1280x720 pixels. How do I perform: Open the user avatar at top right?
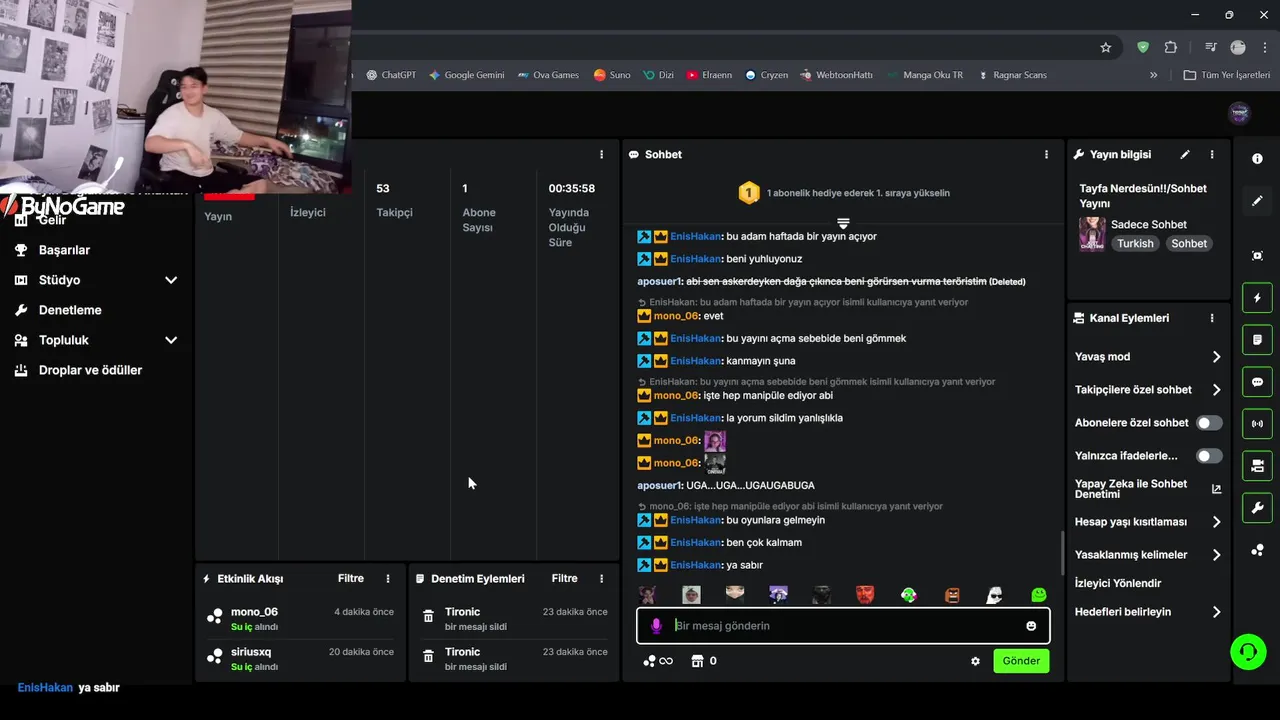point(1239,113)
